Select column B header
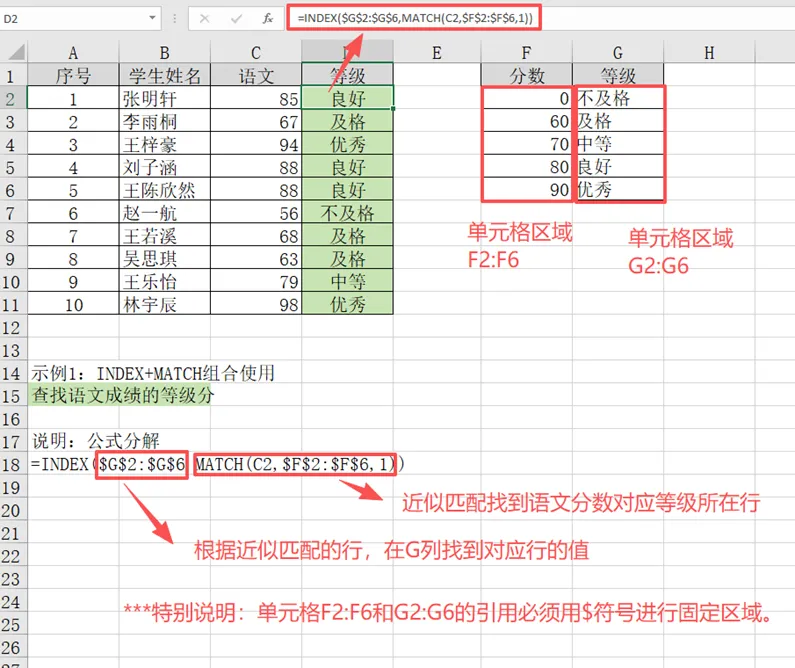This screenshot has height=668, width=795. coord(164,52)
